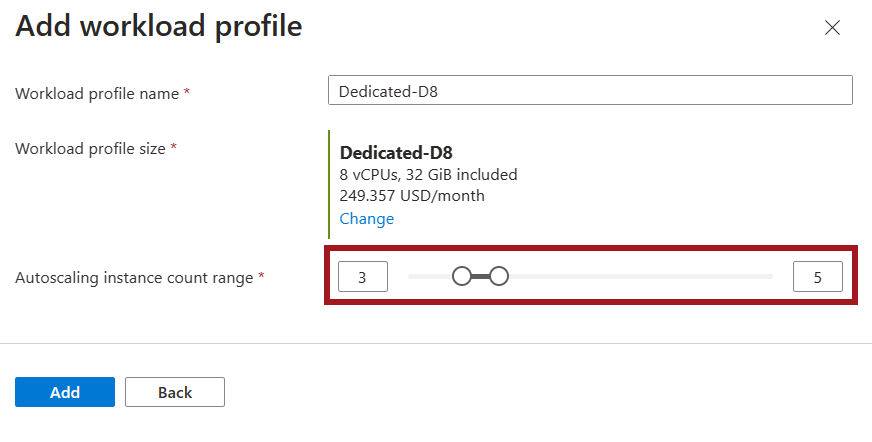This screenshot has height=442, width=872.
Task: Click the "Autoscaling instance count range" label
Action: [134, 278]
